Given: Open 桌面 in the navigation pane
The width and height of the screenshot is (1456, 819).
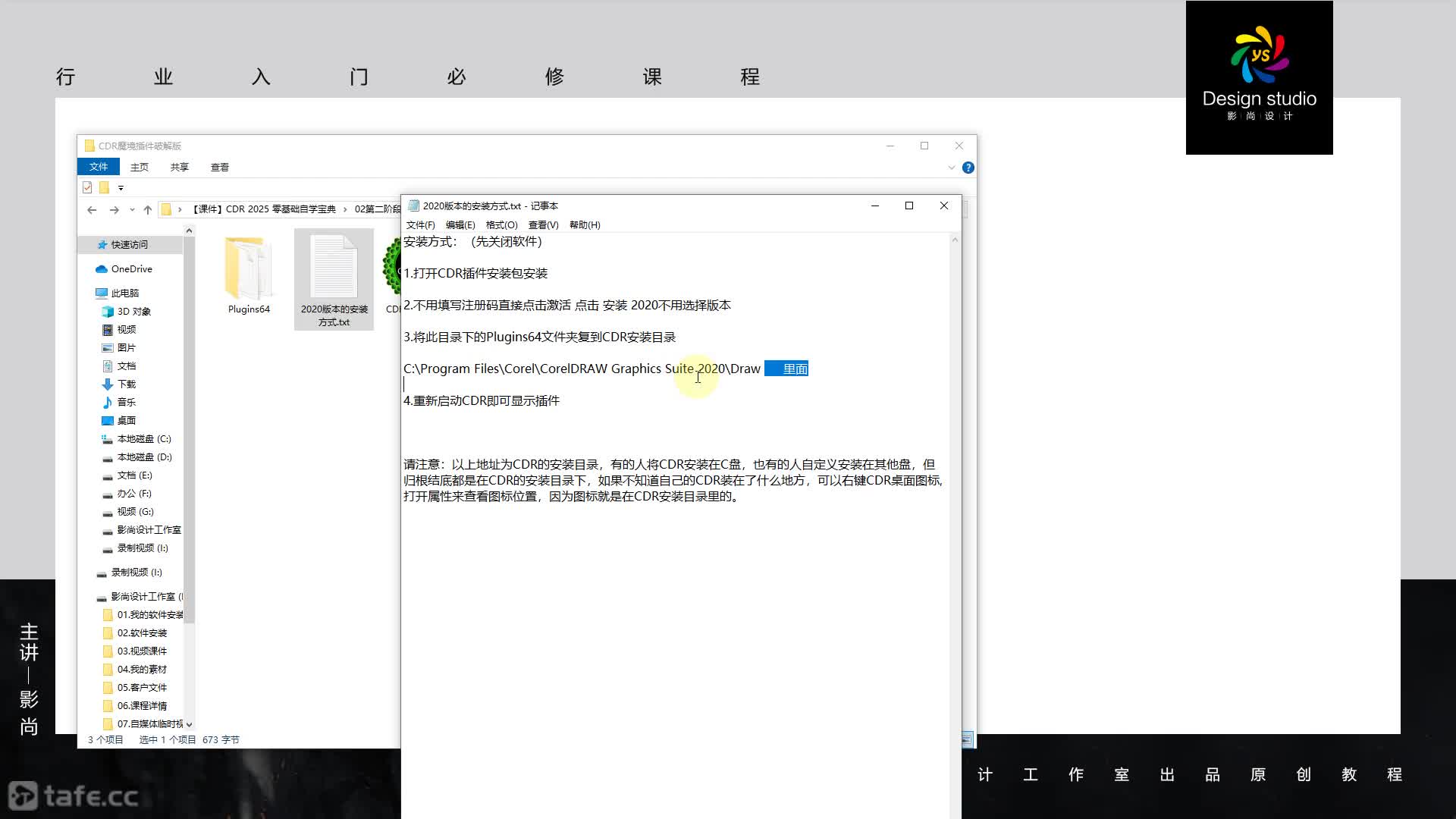Looking at the screenshot, I should click(126, 421).
